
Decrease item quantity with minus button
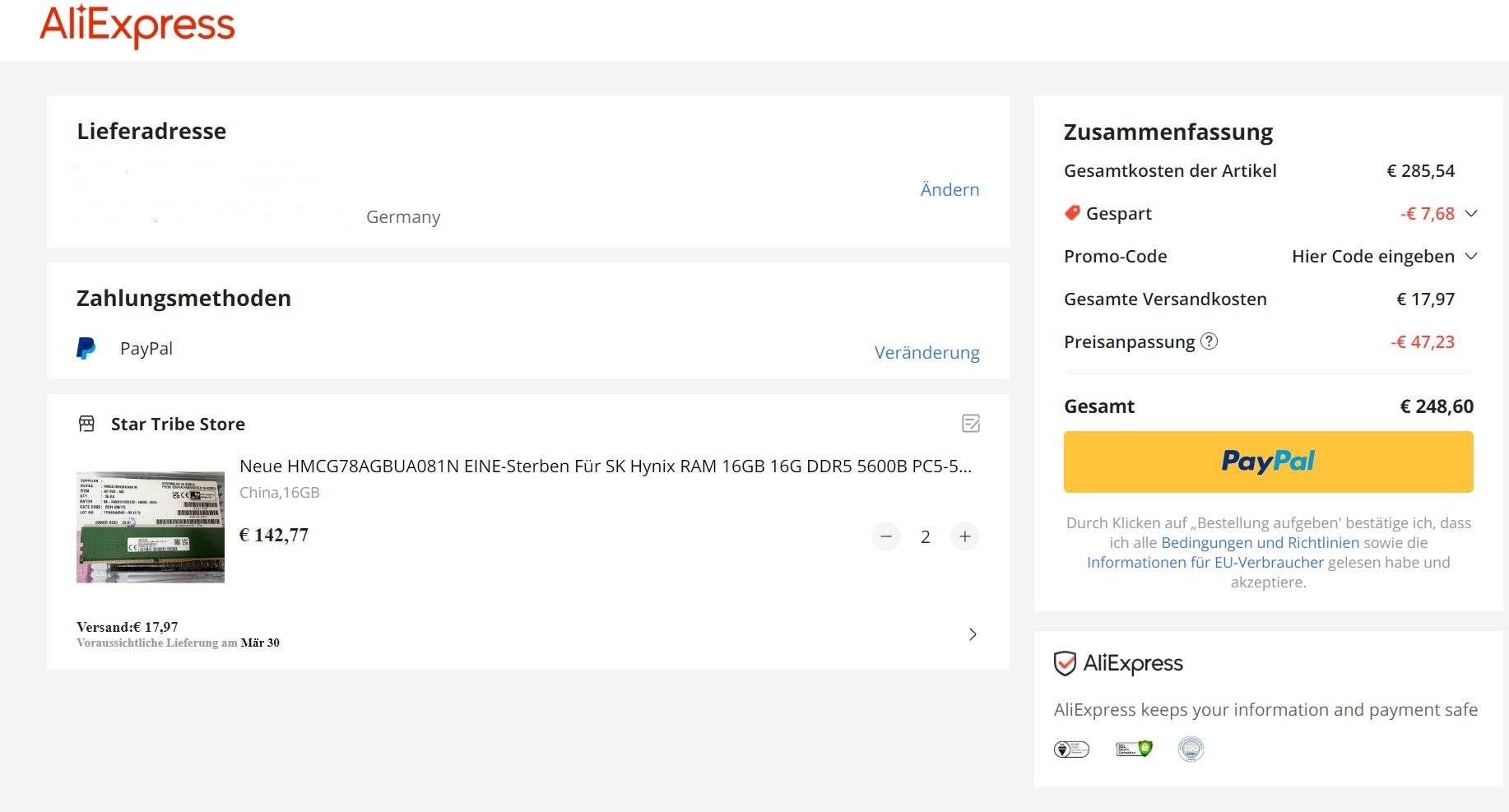point(886,536)
